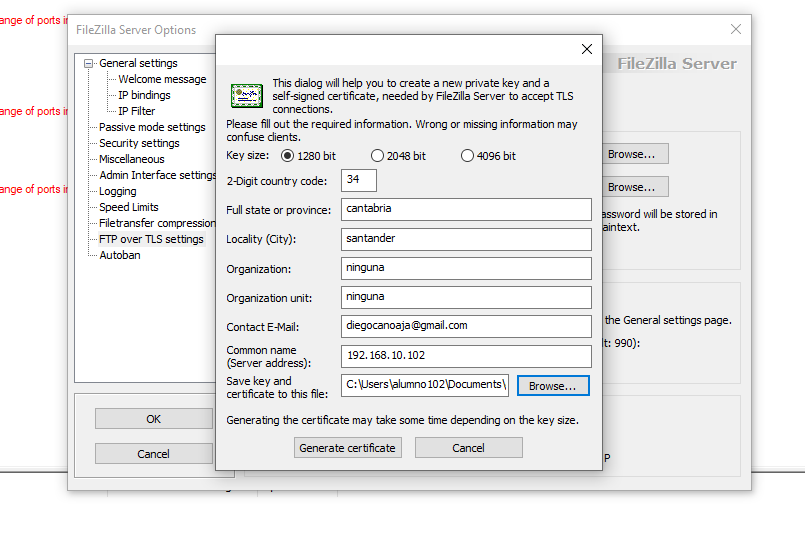Click the Full state or province field
The height and width of the screenshot is (546, 805).
pos(466,209)
